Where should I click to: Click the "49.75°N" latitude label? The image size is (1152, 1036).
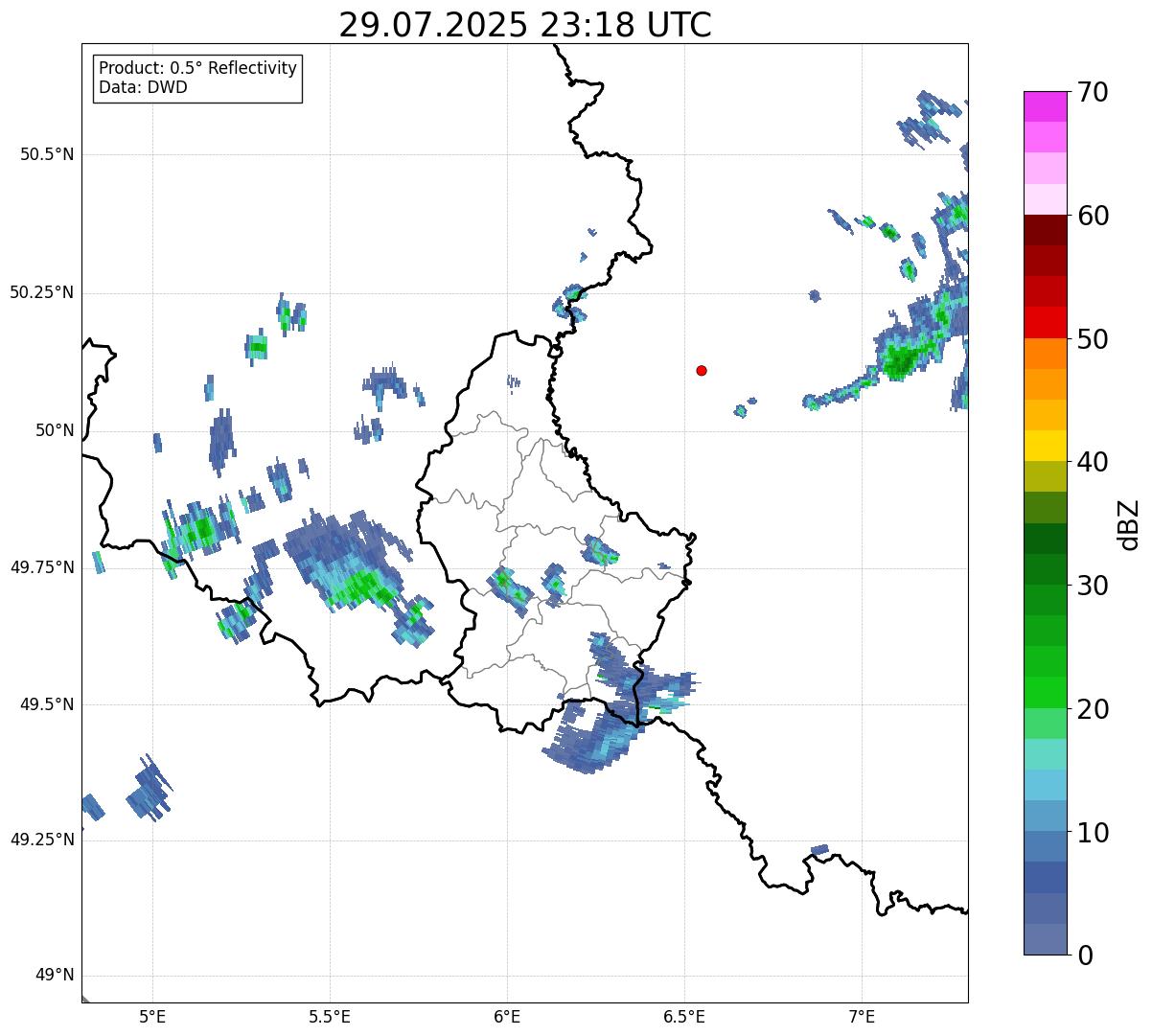[x=42, y=567]
